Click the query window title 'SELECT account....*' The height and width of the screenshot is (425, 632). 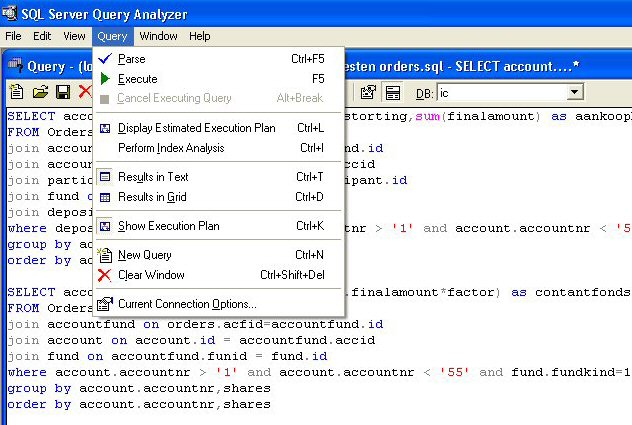(517, 66)
